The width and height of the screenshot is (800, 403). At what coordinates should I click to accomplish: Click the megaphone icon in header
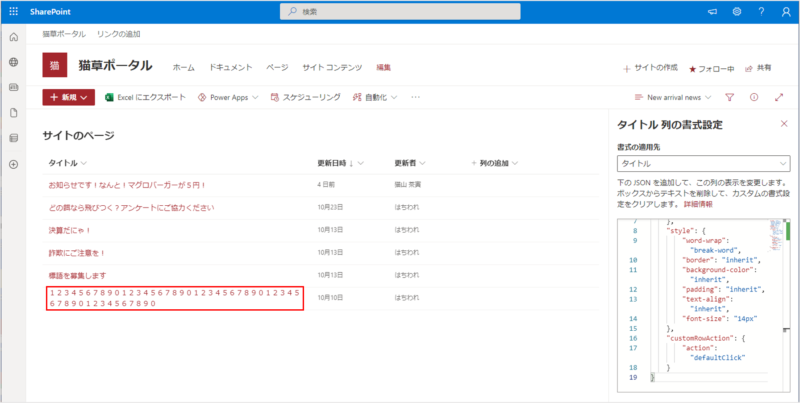[x=712, y=11]
